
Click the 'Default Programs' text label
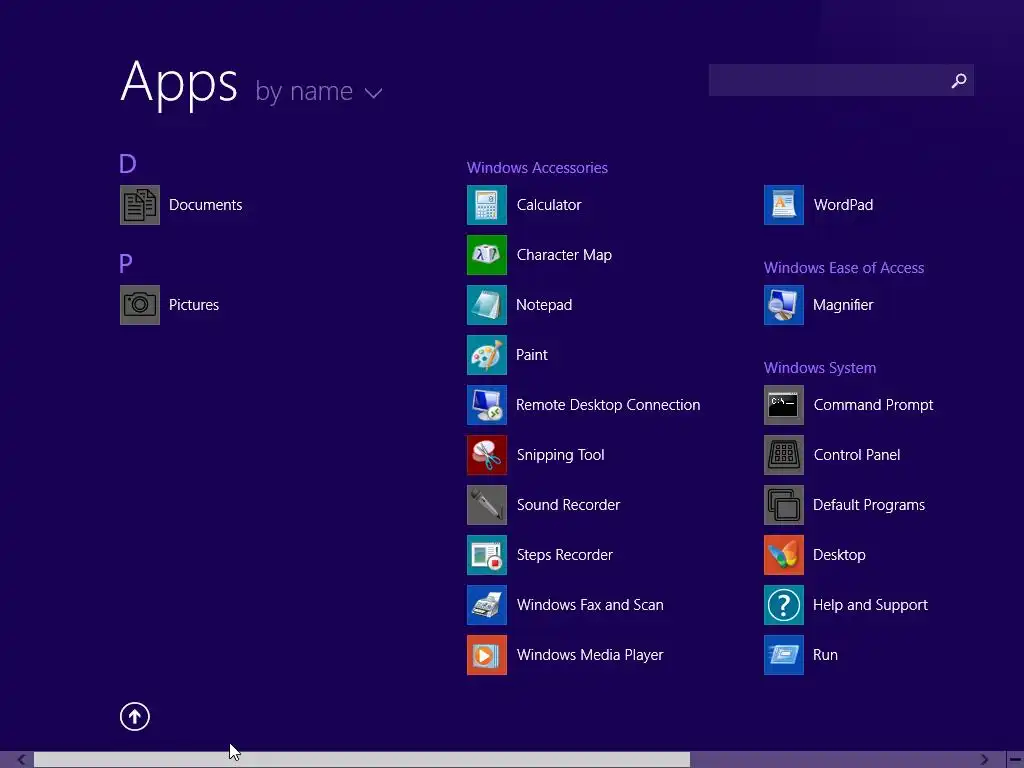point(869,505)
